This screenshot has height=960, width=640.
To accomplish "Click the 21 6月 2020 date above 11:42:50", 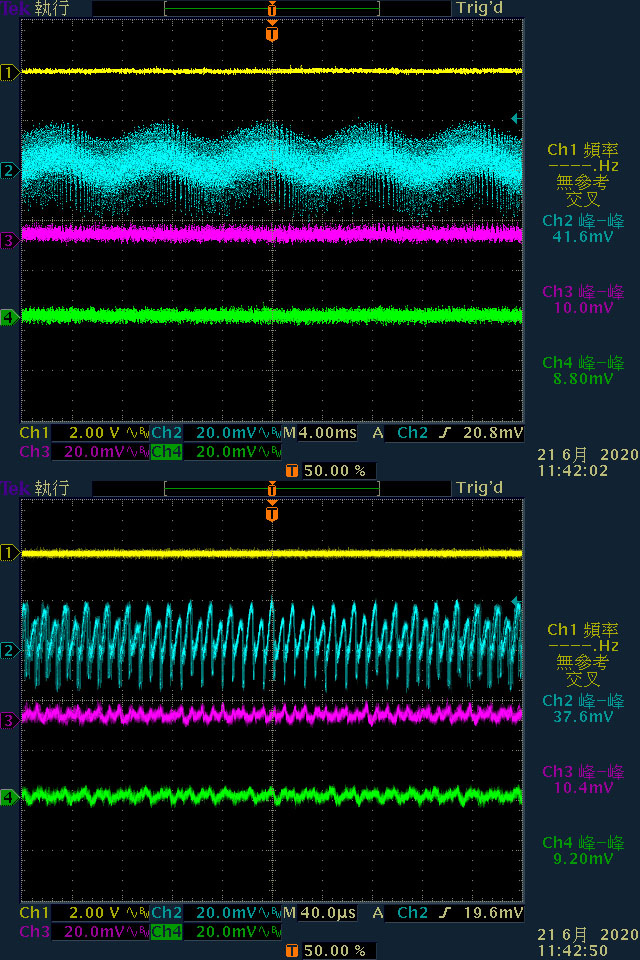I will [587, 935].
